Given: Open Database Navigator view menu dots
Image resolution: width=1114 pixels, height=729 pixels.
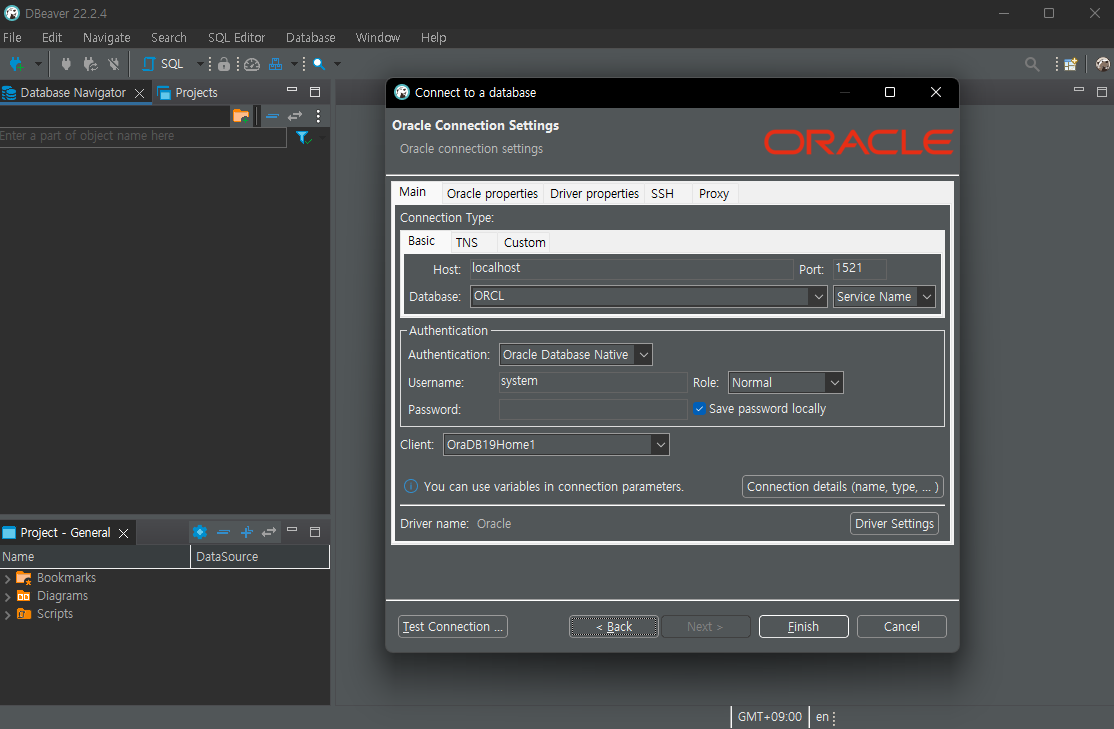Looking at the screenshot, I should click(318, 116).
